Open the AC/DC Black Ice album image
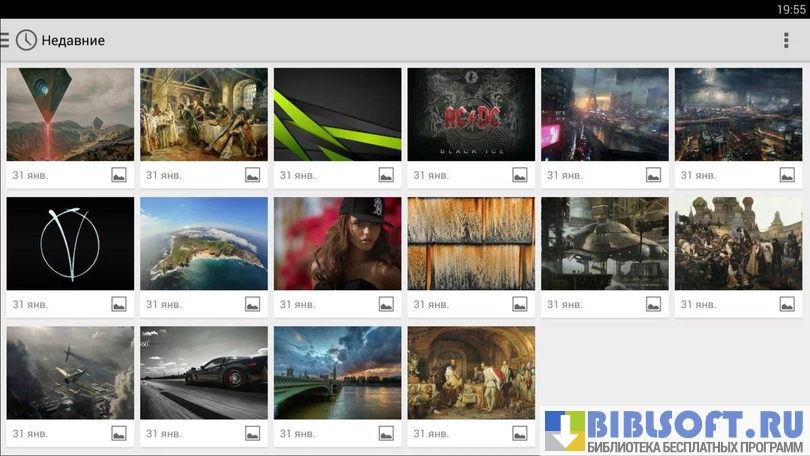The image size is (810, 456). pos(471,114)
